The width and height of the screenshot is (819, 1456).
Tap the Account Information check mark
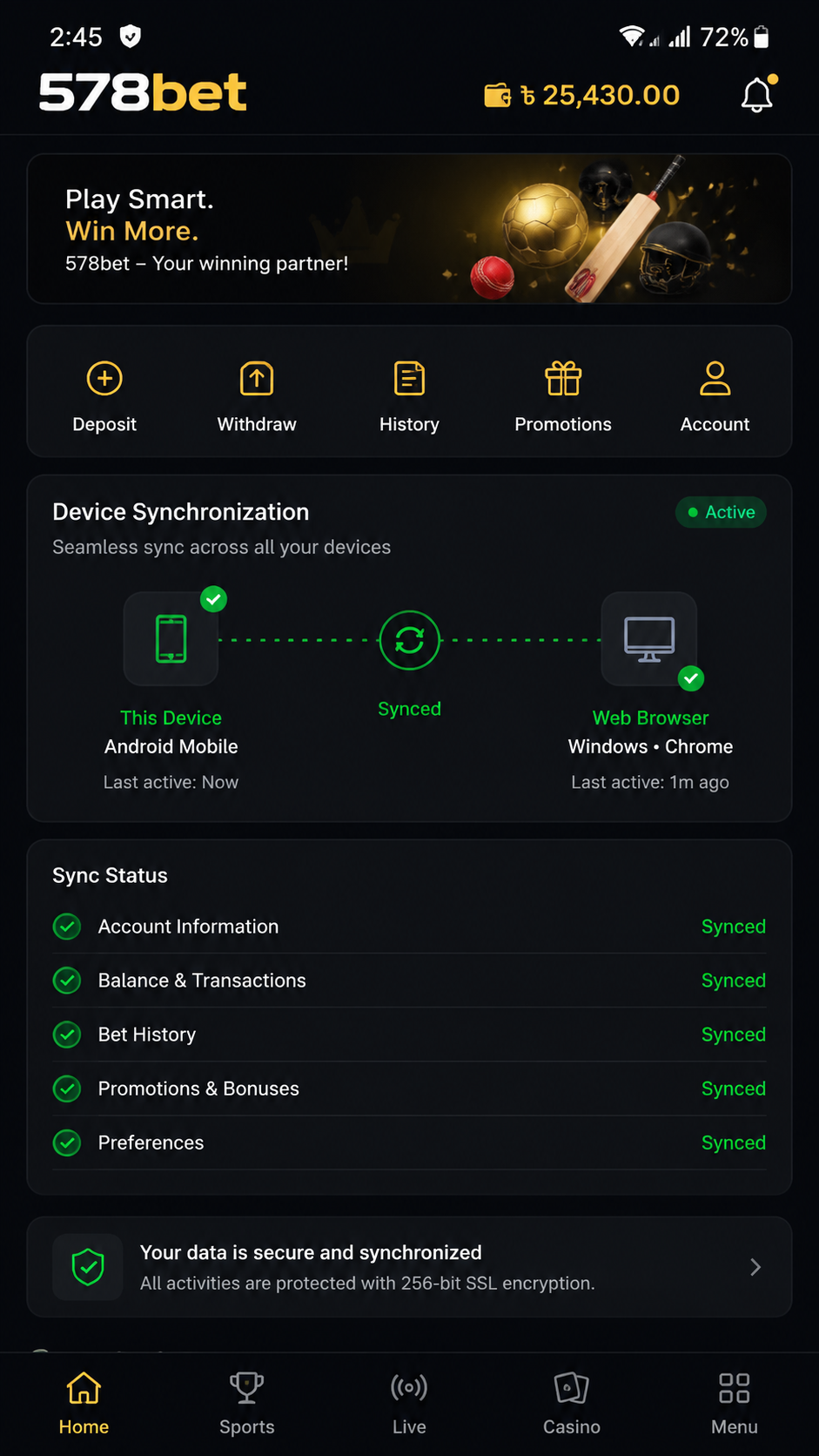67,927
